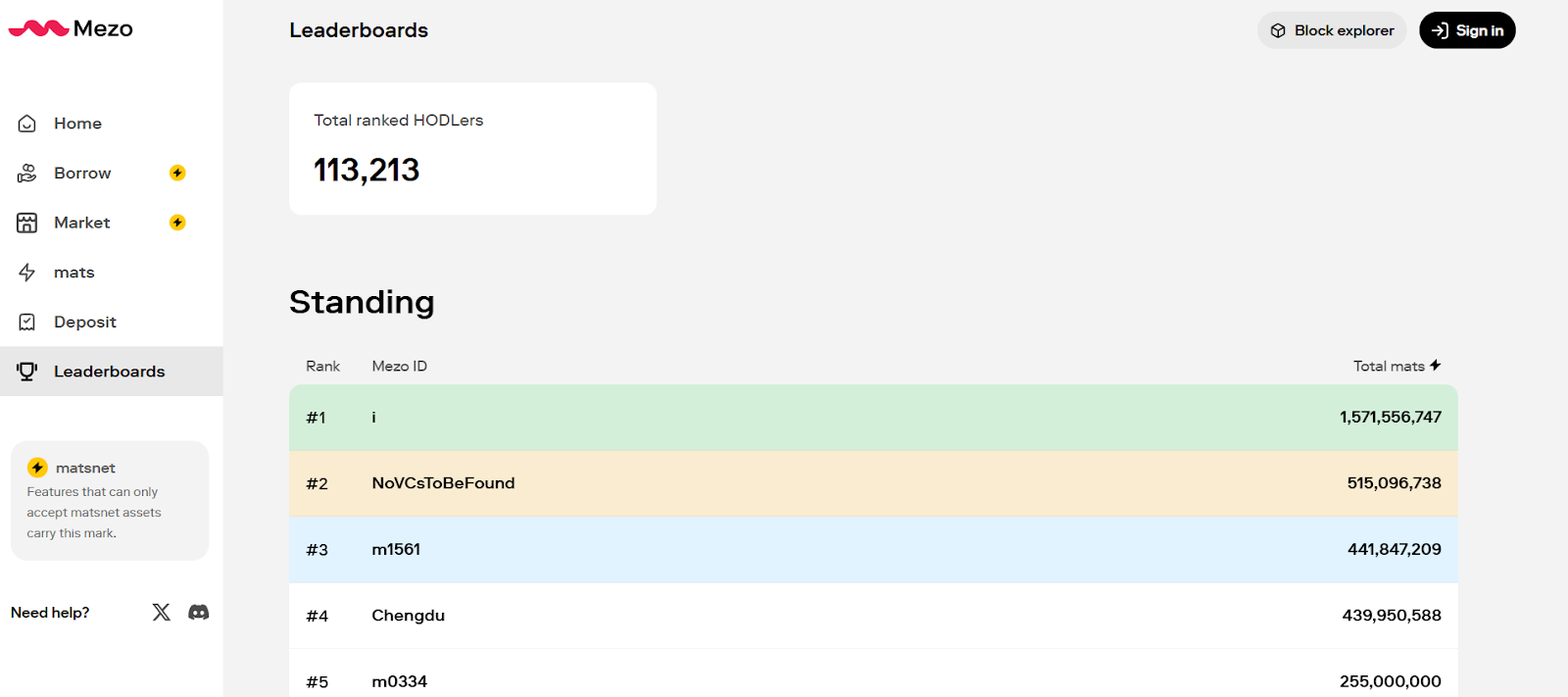Screen dimensions: 1568x697
Task: Open the X (Twitter) help link
Action: [x=162, y=612]
